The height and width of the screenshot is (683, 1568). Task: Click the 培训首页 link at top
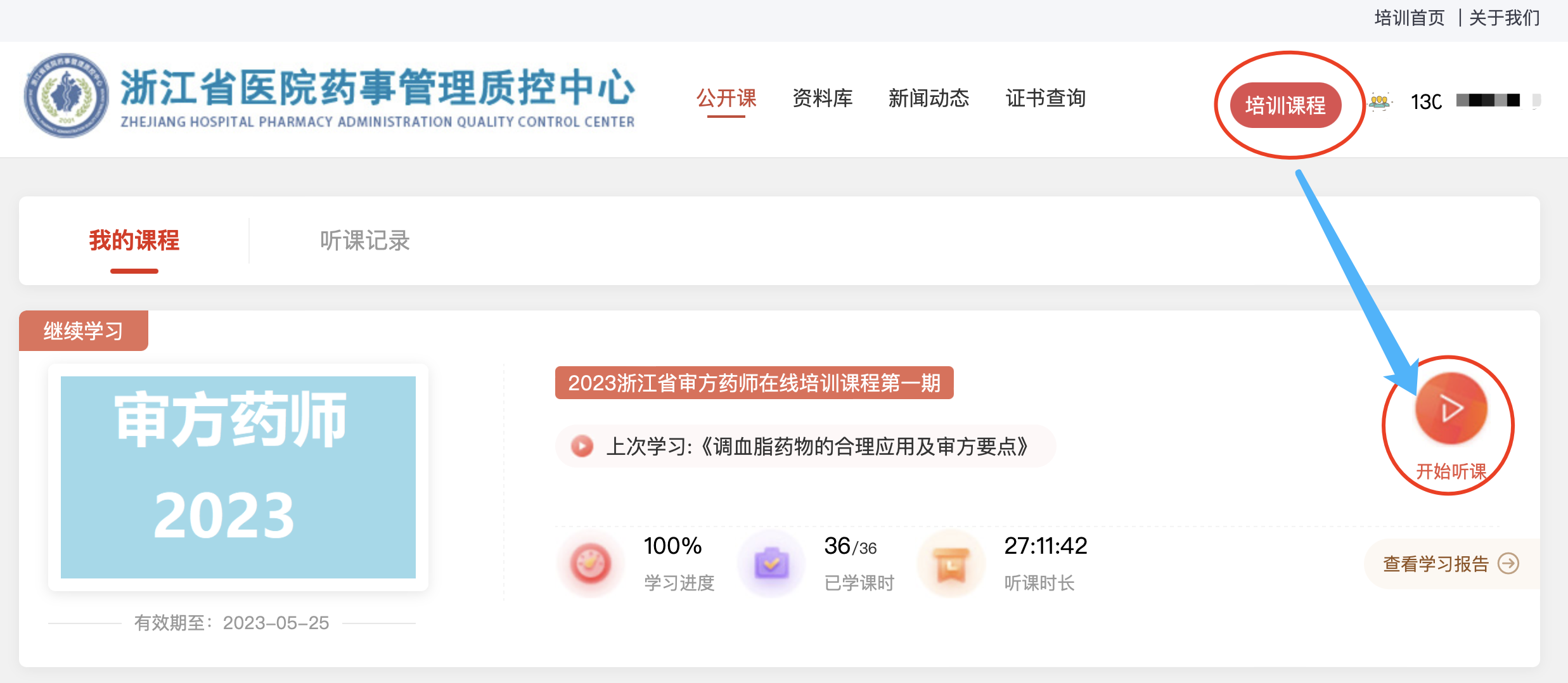pos(1409,18)
